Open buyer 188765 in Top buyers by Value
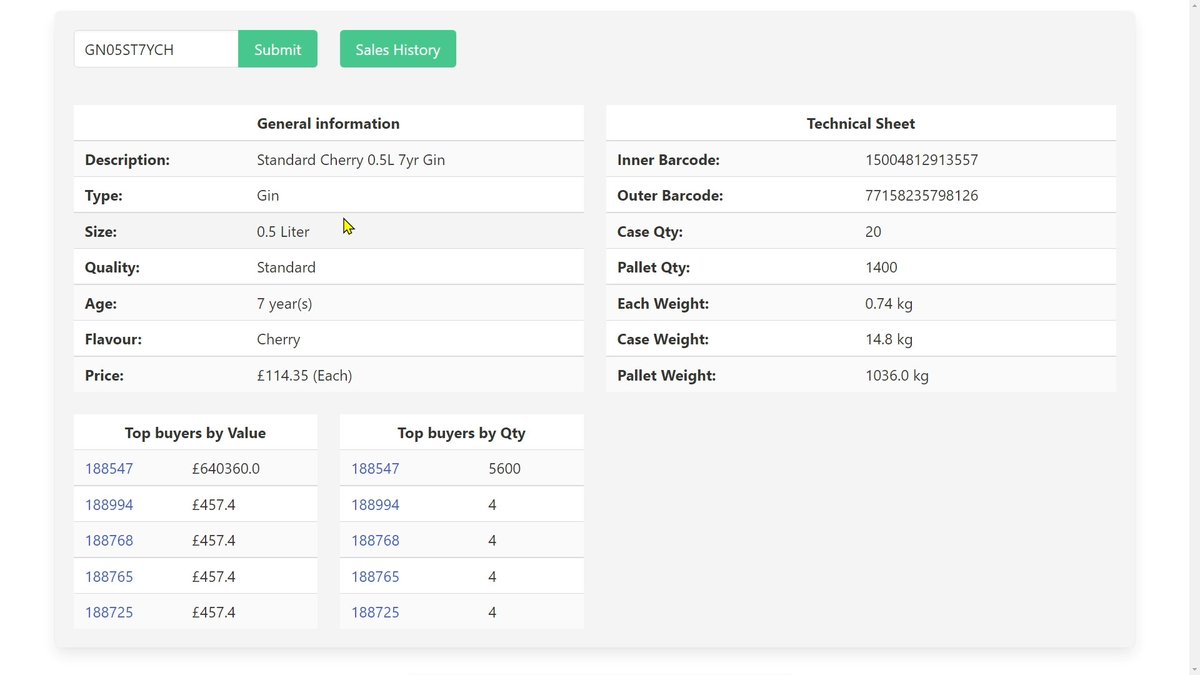1200x675 pixels. tap(109, 576)
